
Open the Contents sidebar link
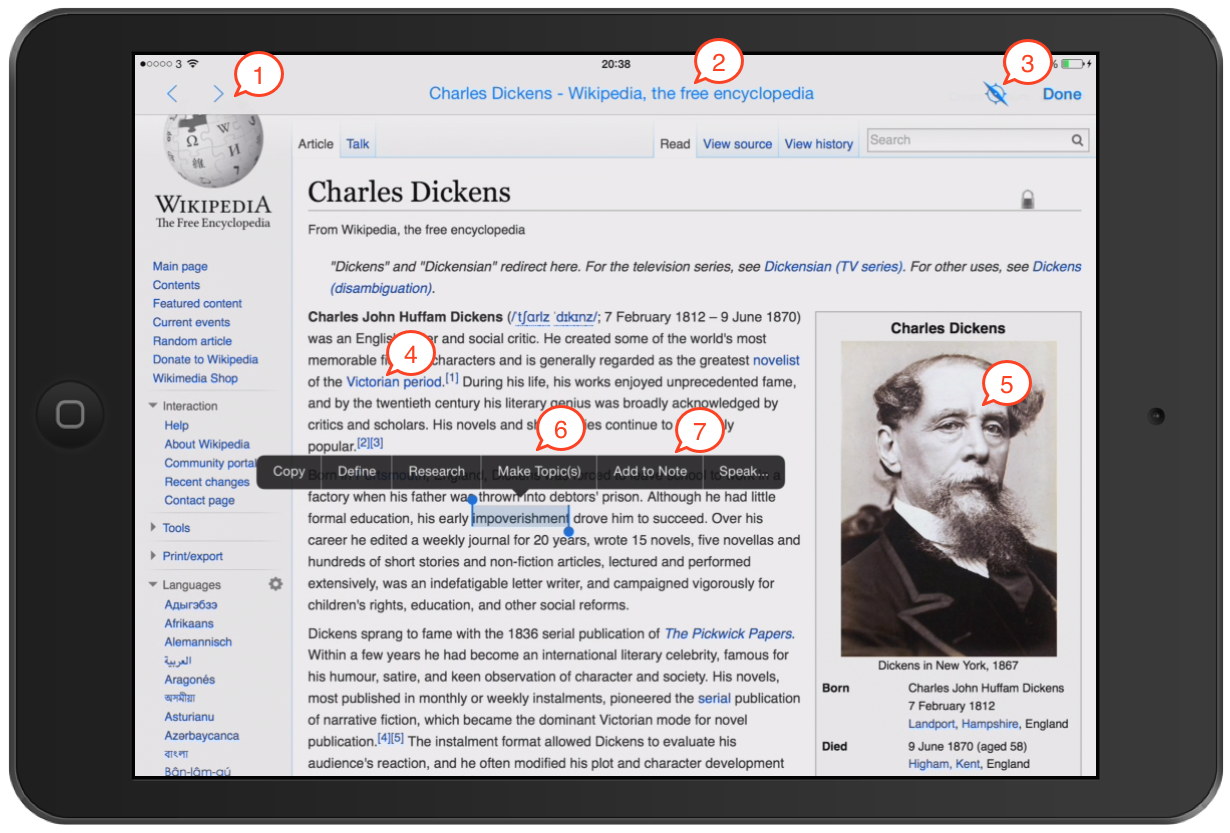(x=176, y=285)
